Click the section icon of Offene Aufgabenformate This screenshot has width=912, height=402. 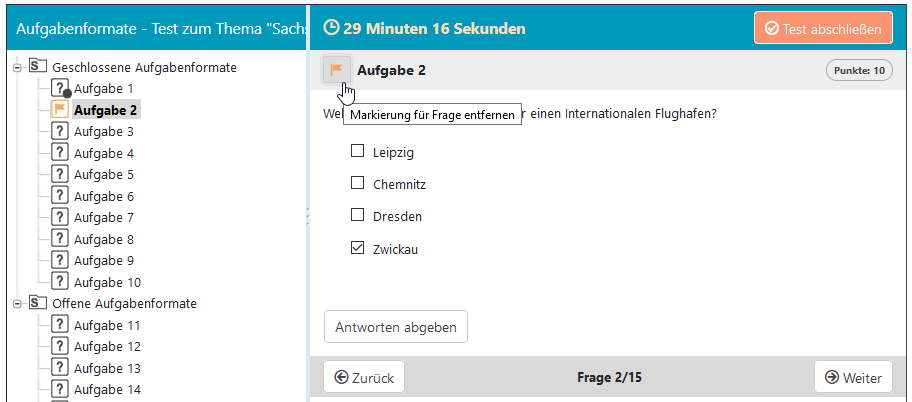pyautogui.click(x=37, y=303)
